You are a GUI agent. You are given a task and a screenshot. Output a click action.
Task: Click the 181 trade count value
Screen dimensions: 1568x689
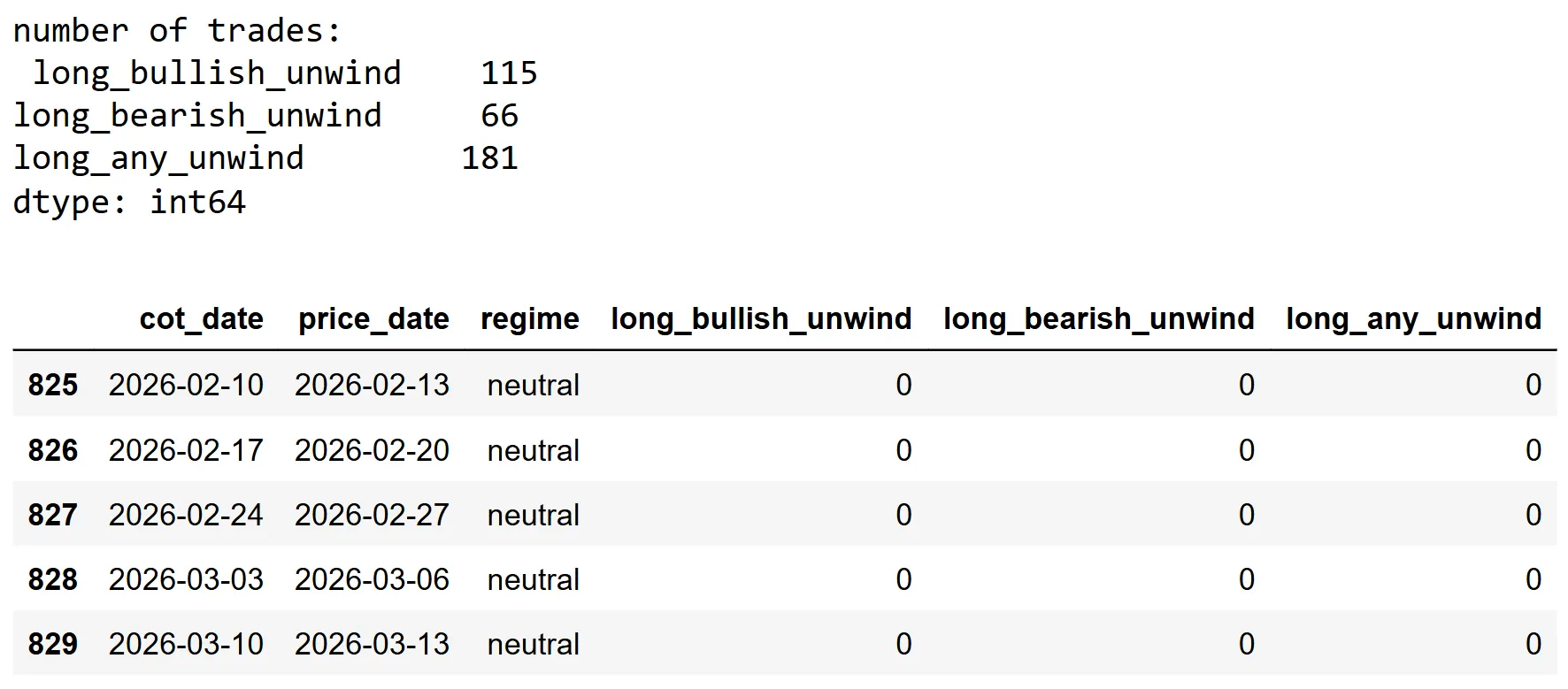tap(489, 158)
